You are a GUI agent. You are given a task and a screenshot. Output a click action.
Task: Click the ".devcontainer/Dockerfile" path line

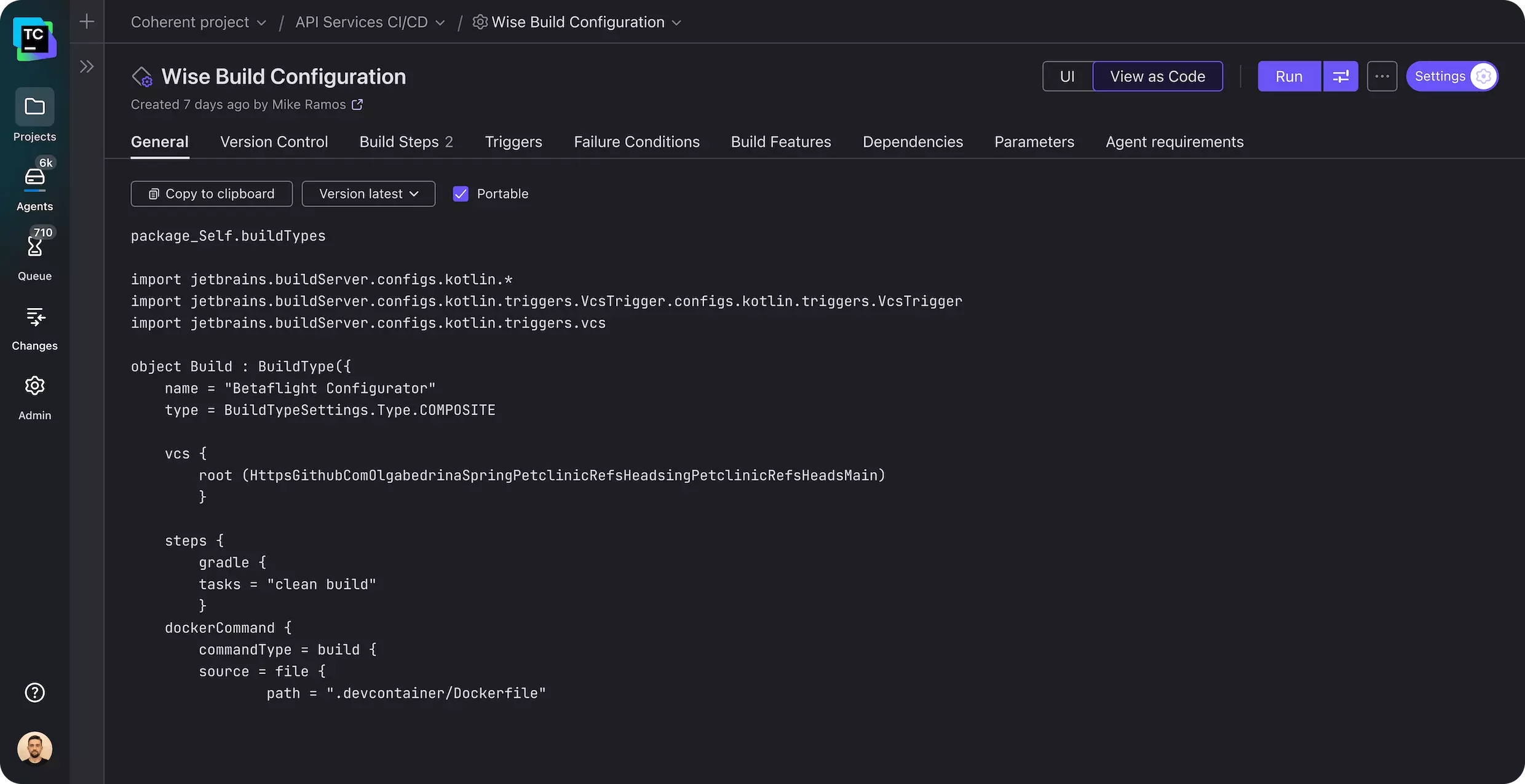(x=406, y=693)
